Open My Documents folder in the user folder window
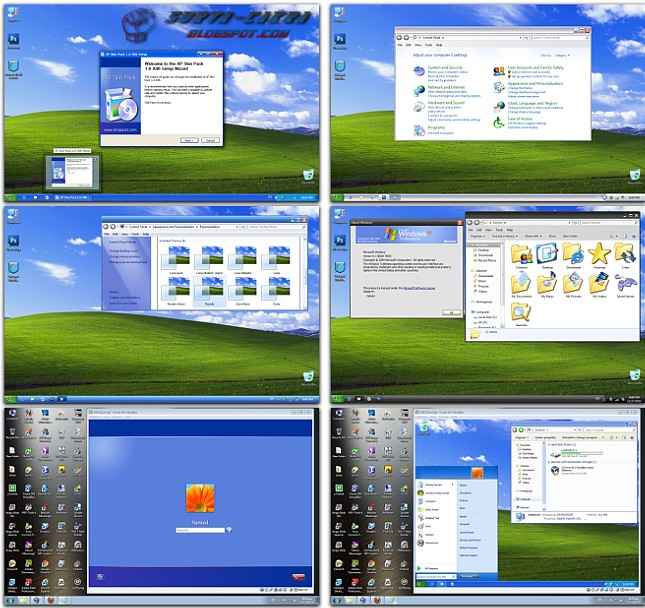This screenshot has width=645, height=608. tap(521, 285)
